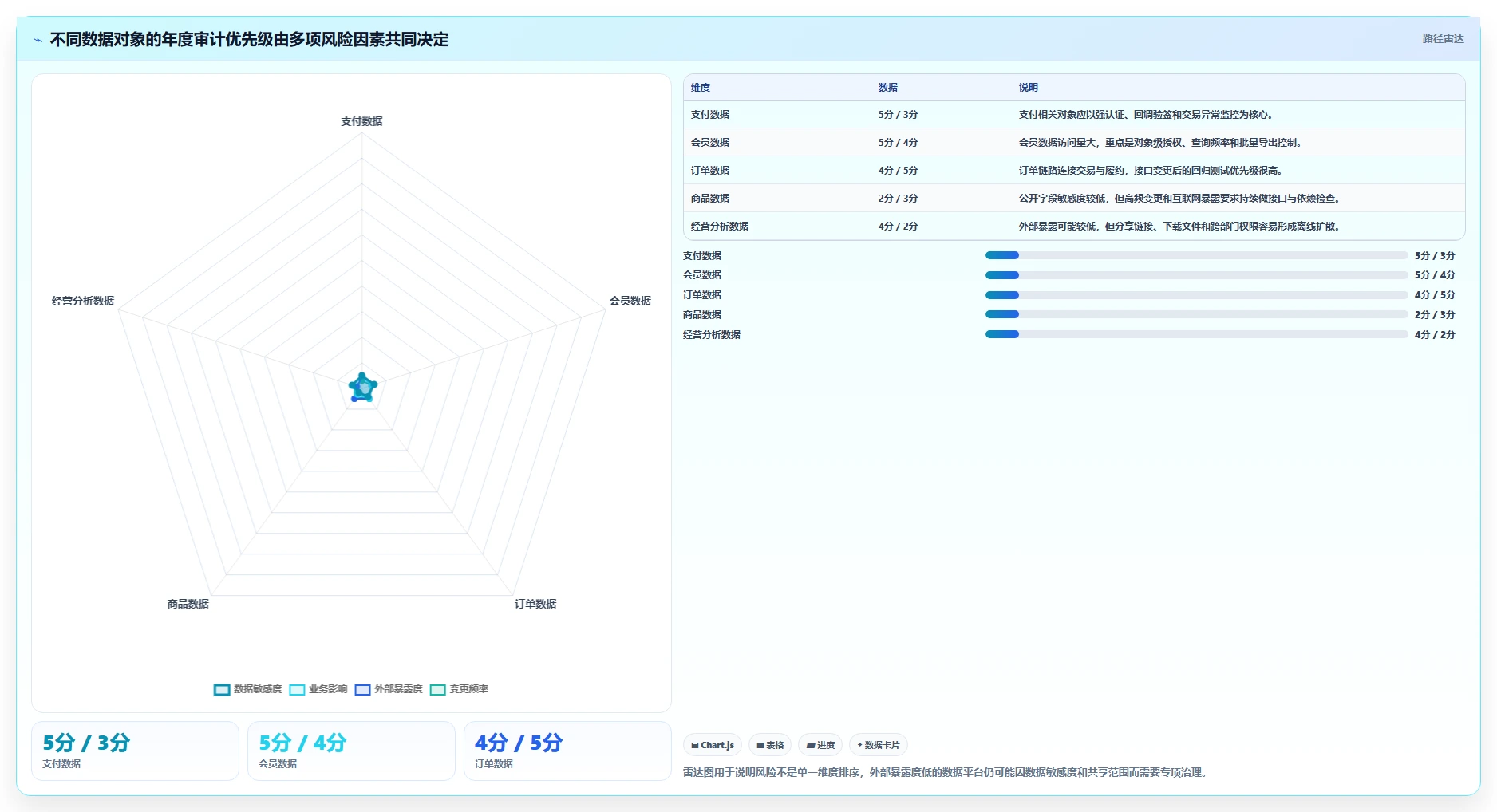Screen dimensions: 1497x812
Task: Click the icon beside the panel title
Action: (38, 40)
